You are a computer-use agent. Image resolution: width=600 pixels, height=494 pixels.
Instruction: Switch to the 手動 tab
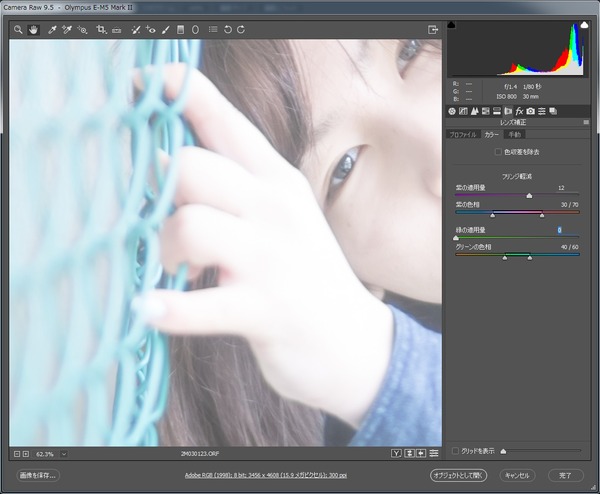coord(515,134)
